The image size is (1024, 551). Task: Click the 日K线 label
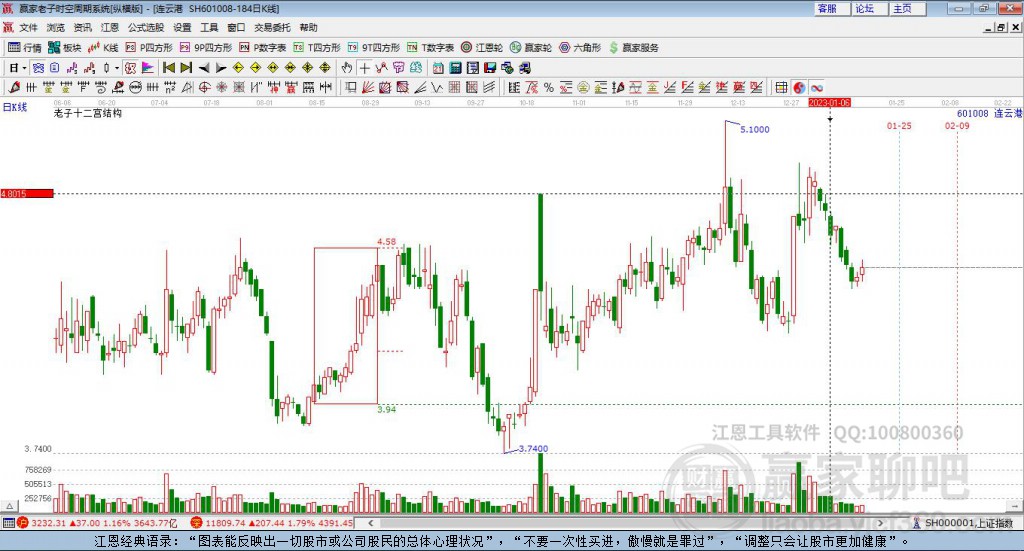pos(14,107)
